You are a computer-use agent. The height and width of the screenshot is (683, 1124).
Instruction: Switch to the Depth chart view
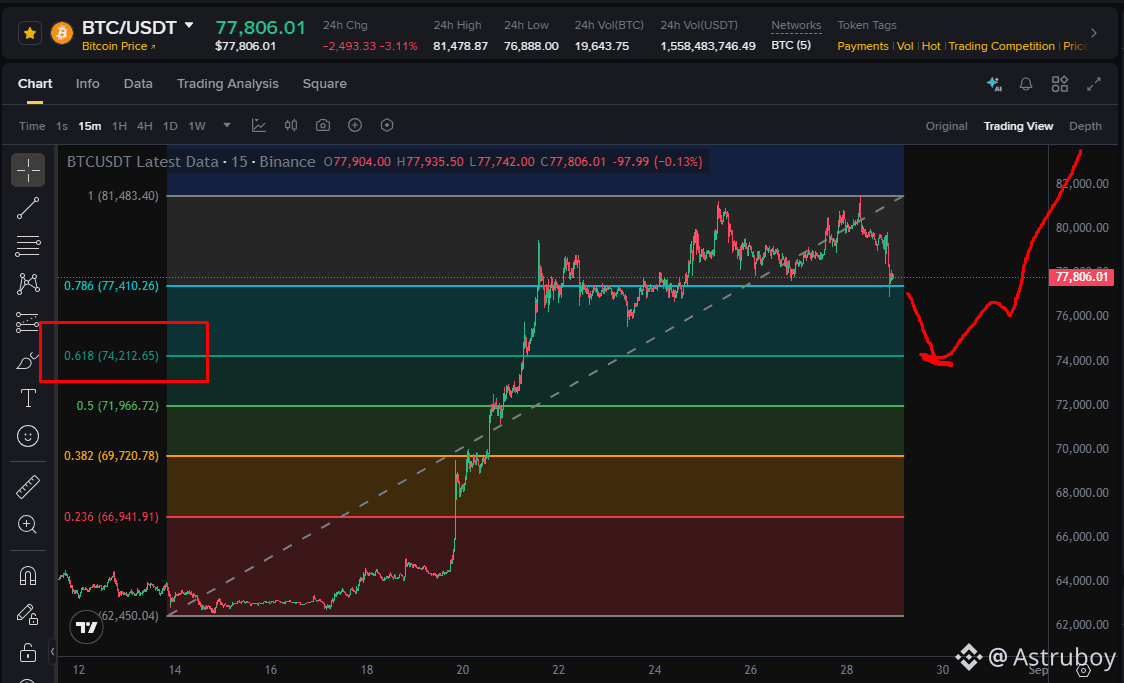coord(1085,126)
